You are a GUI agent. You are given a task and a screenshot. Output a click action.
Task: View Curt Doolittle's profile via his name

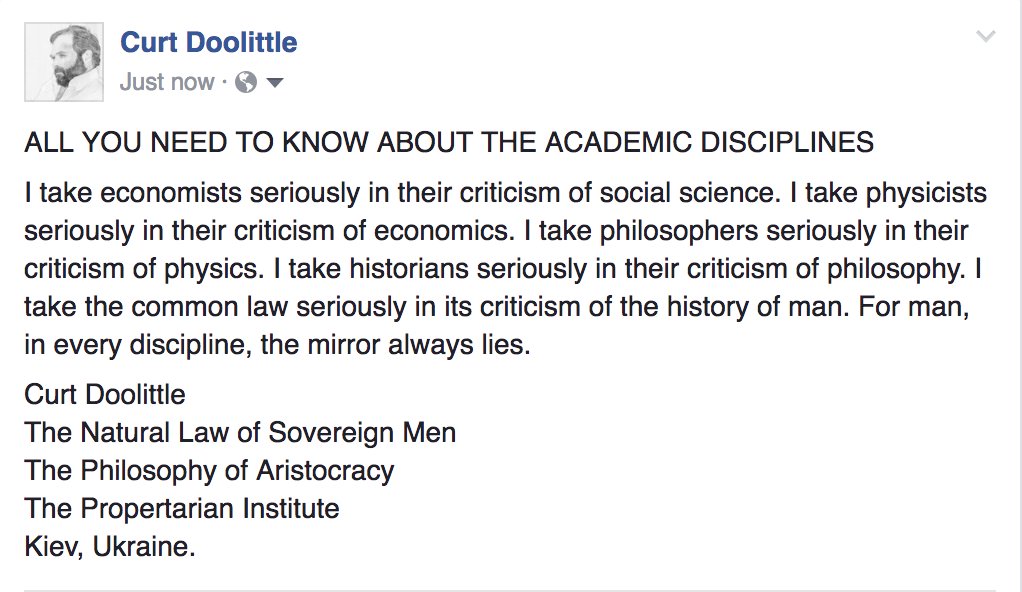[x=208, y=42]
